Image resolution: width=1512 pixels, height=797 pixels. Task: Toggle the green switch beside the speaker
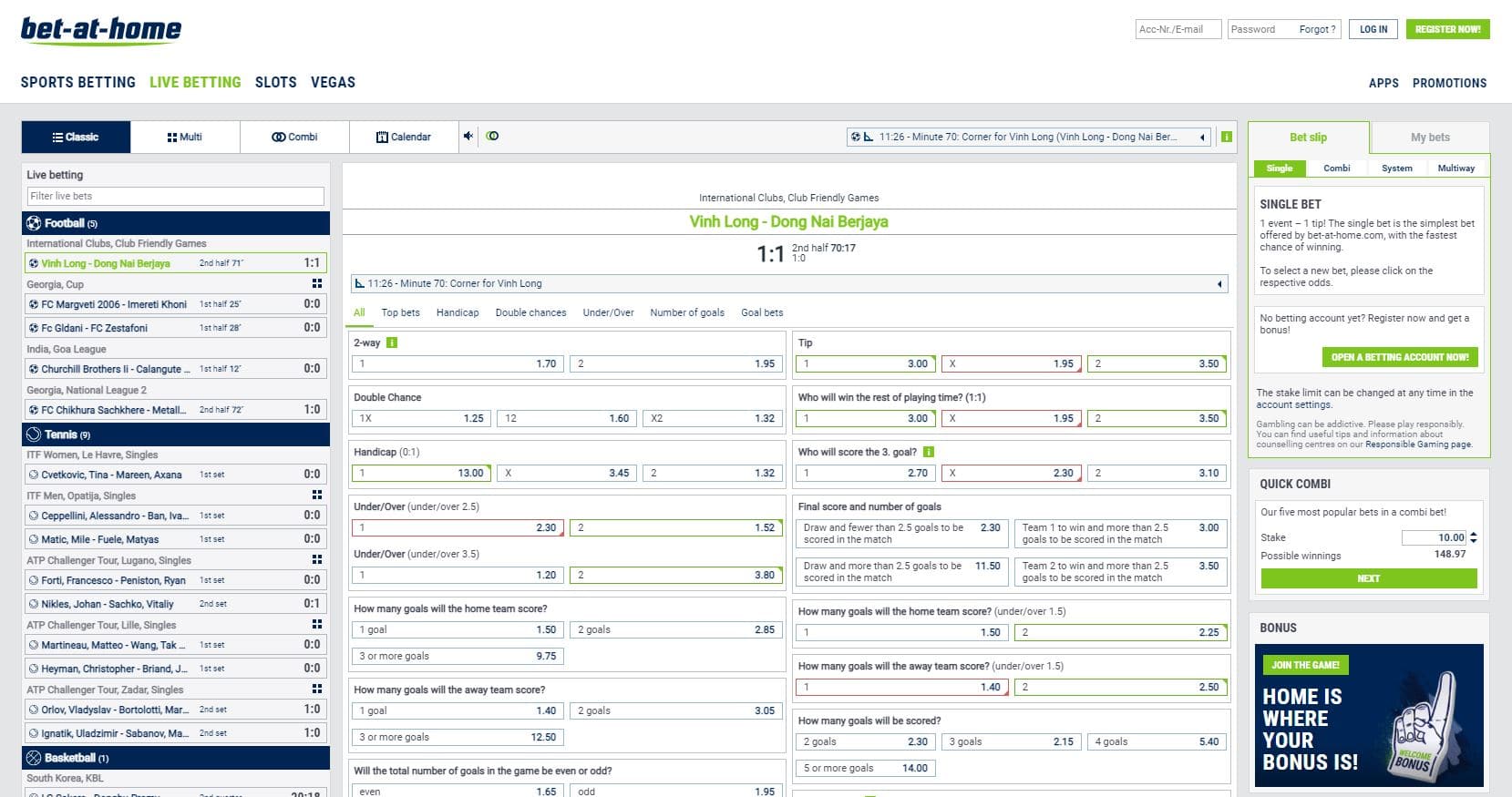point(493,137)
